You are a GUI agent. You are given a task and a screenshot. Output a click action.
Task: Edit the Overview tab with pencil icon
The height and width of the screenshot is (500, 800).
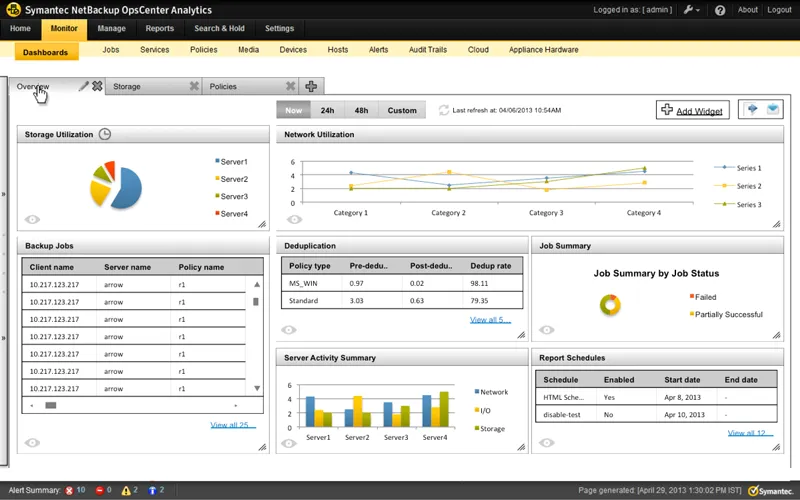84,86
